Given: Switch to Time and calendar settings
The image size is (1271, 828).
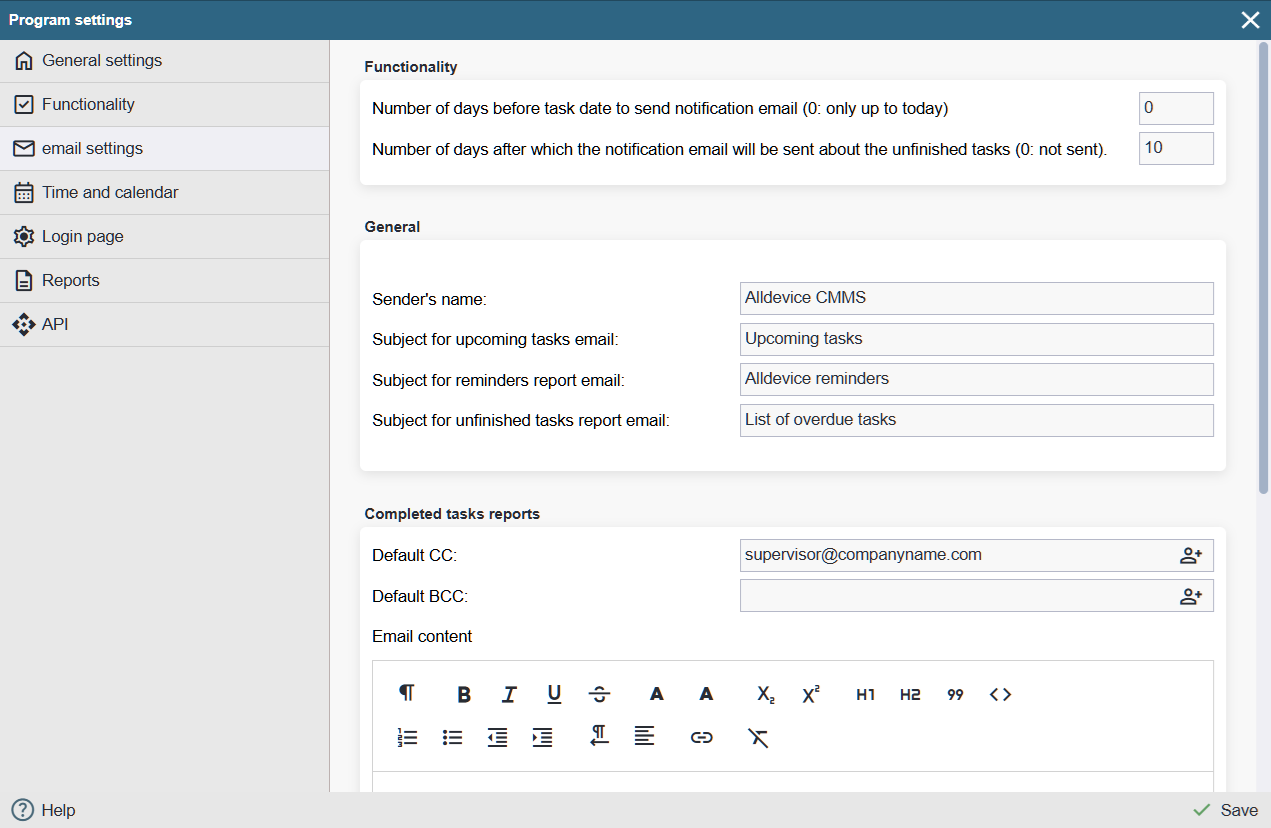Looking at the screenshot, I should [110, 193].
